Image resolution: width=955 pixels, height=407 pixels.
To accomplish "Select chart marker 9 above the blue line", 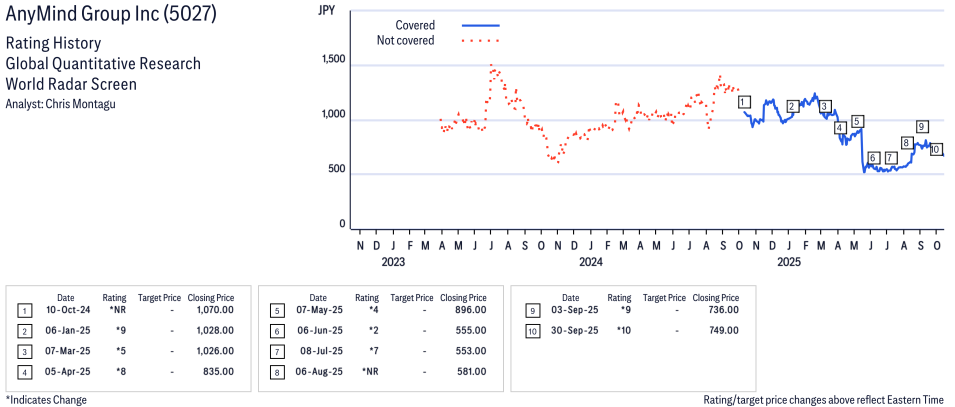I will click(x=921, y=126).
